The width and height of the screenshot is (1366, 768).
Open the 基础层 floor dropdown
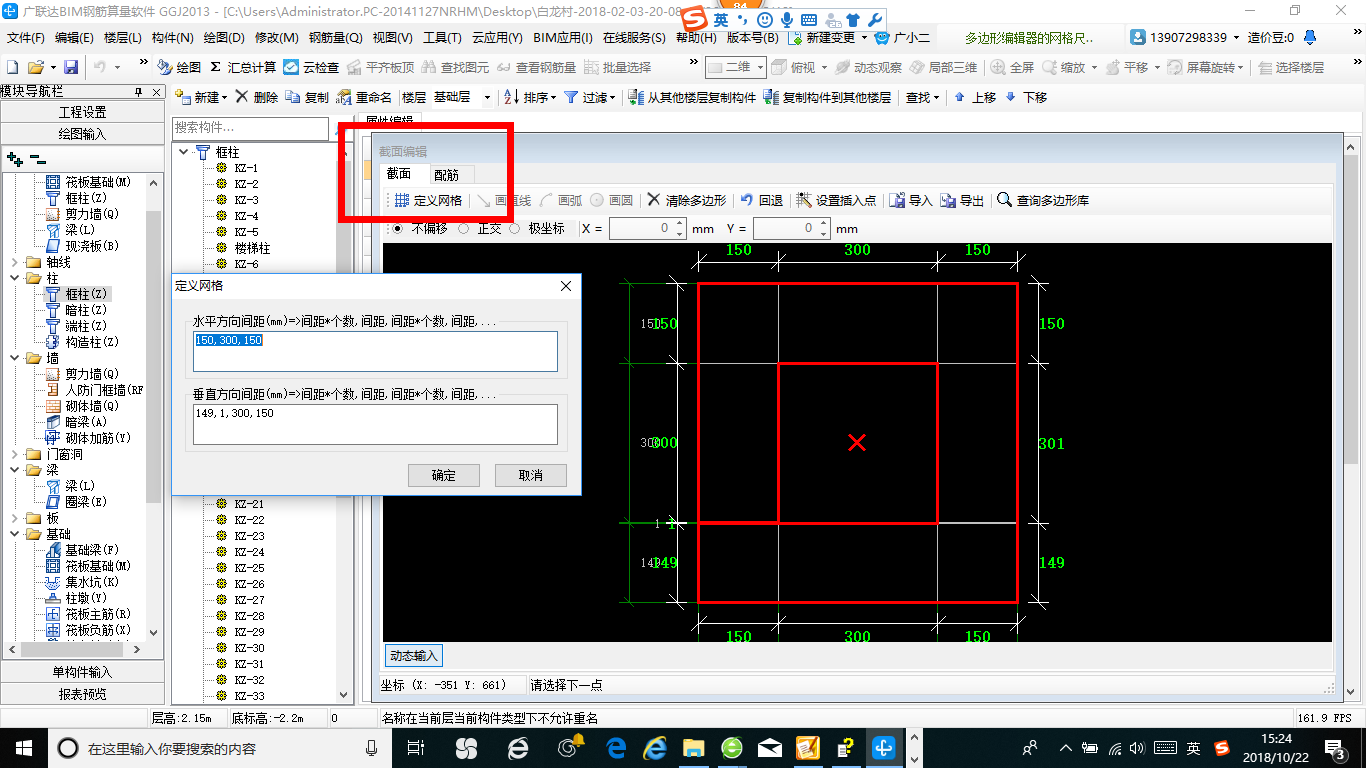(487, 98)
